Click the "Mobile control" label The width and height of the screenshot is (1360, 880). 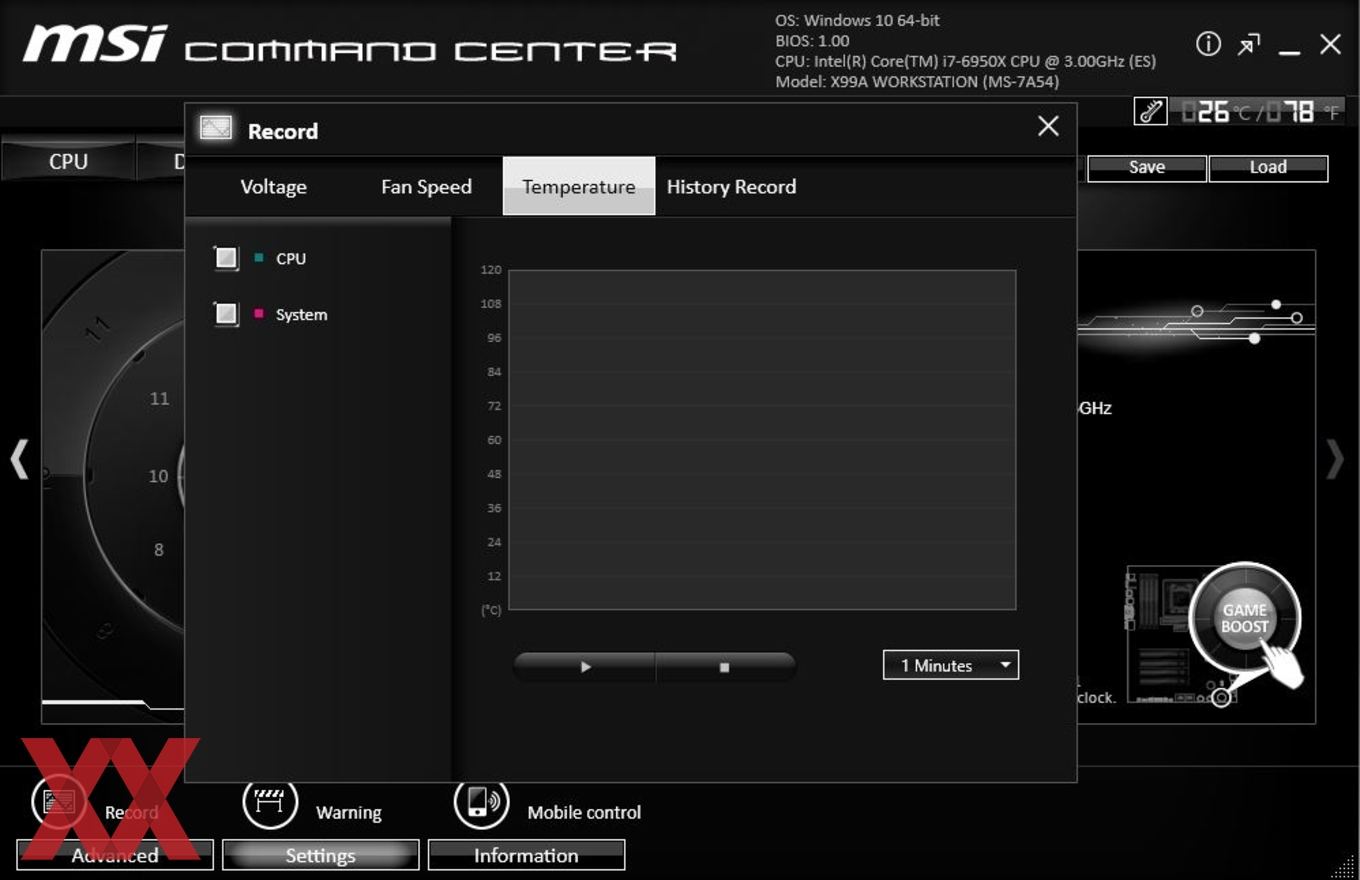(584, 812)
